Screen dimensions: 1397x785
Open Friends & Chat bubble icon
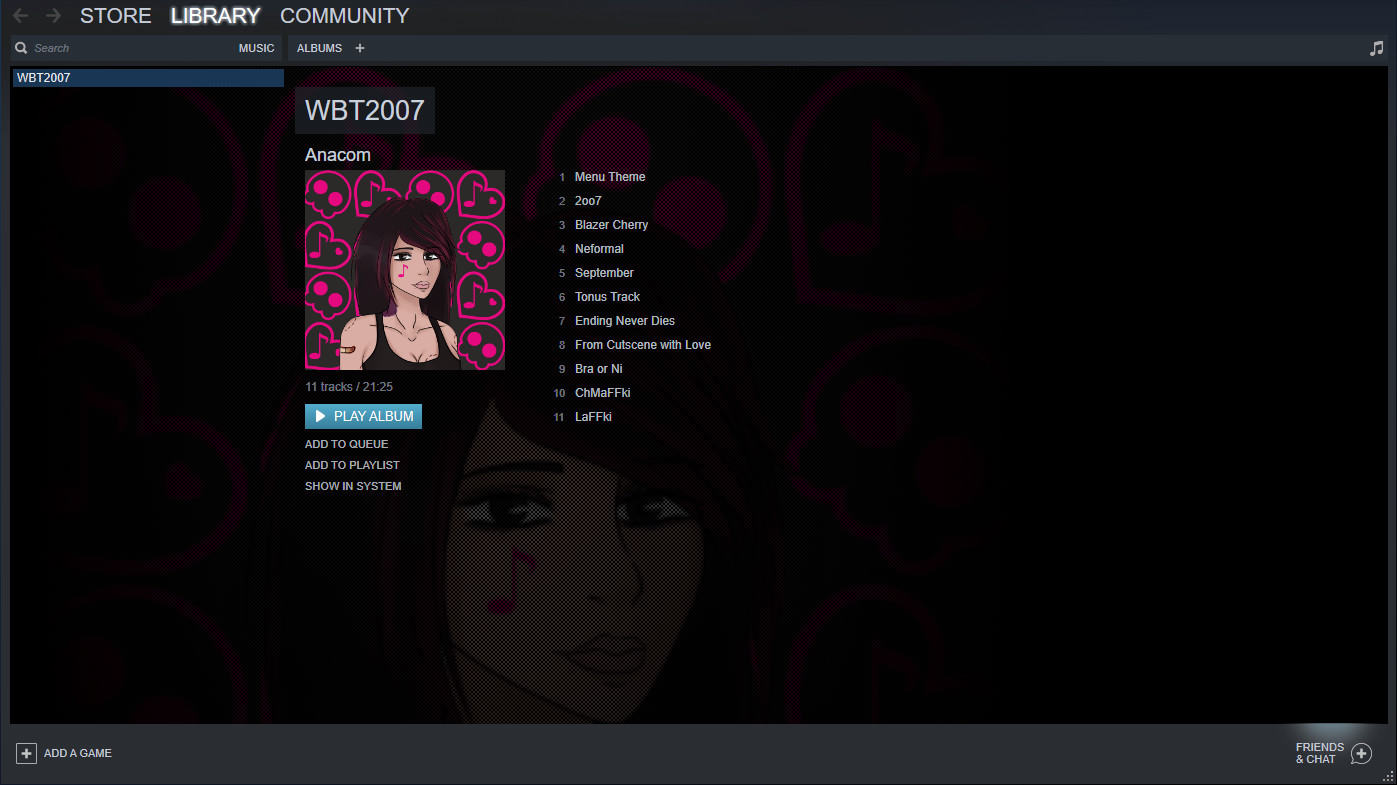[x=1361, y=753]
